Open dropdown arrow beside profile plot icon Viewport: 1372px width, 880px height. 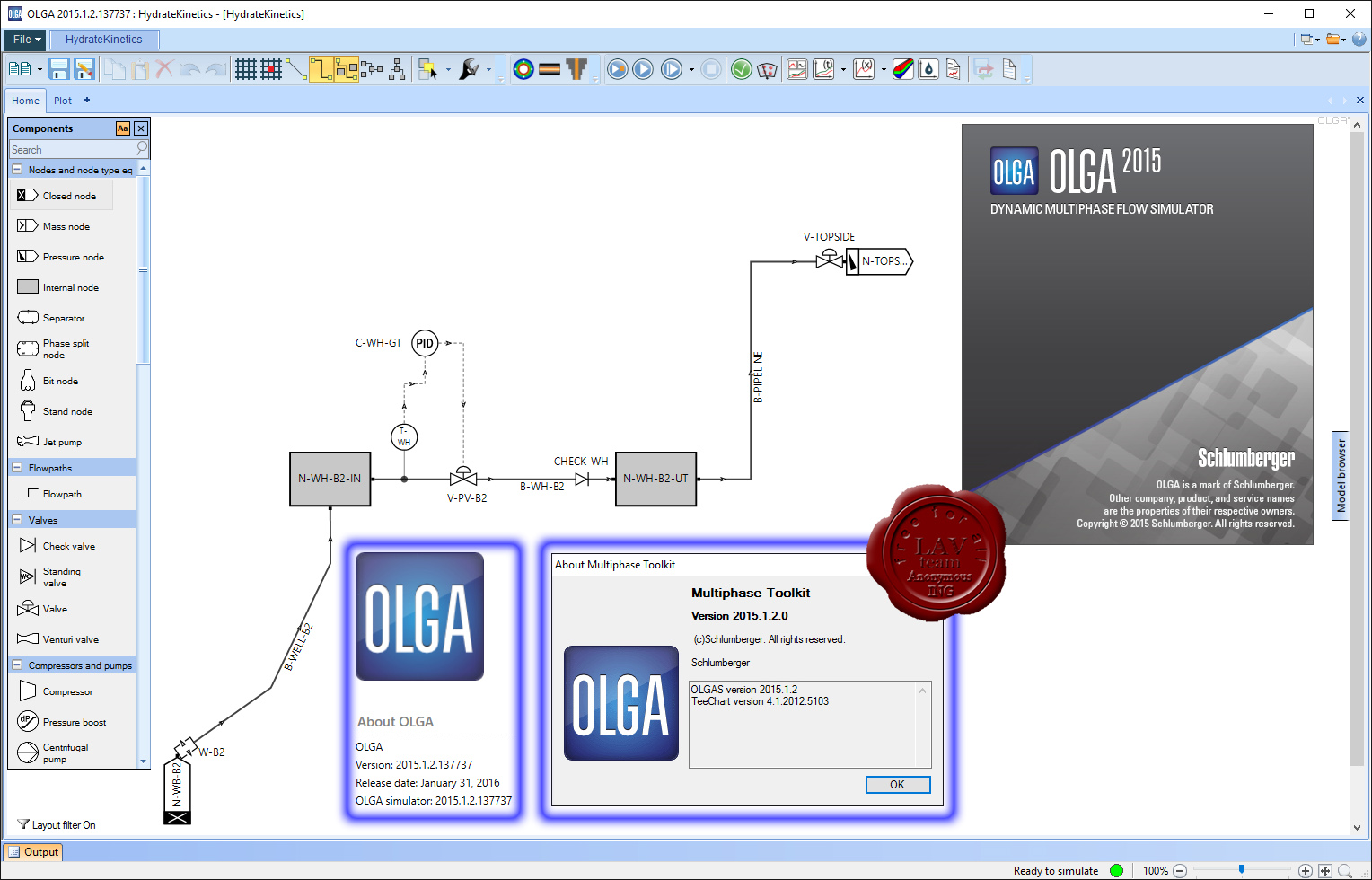pos(884,69)
